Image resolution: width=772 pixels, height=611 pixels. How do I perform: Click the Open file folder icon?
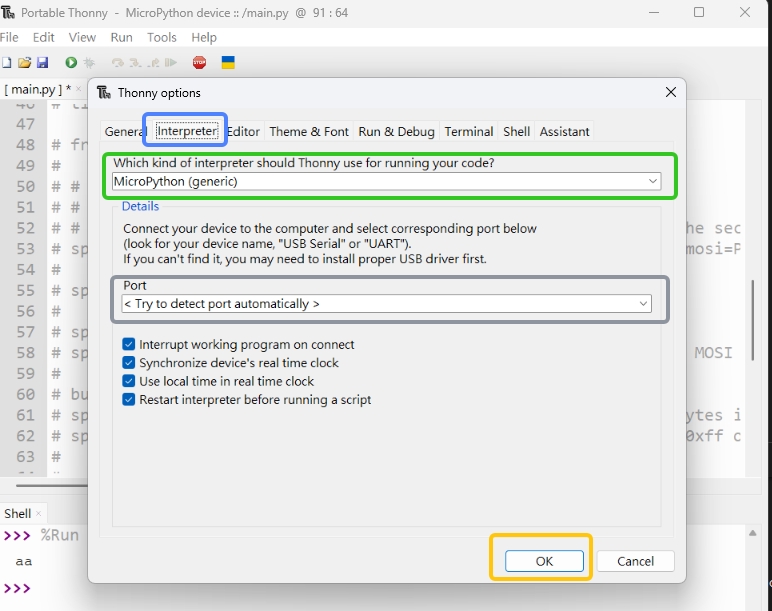(24, 63)
